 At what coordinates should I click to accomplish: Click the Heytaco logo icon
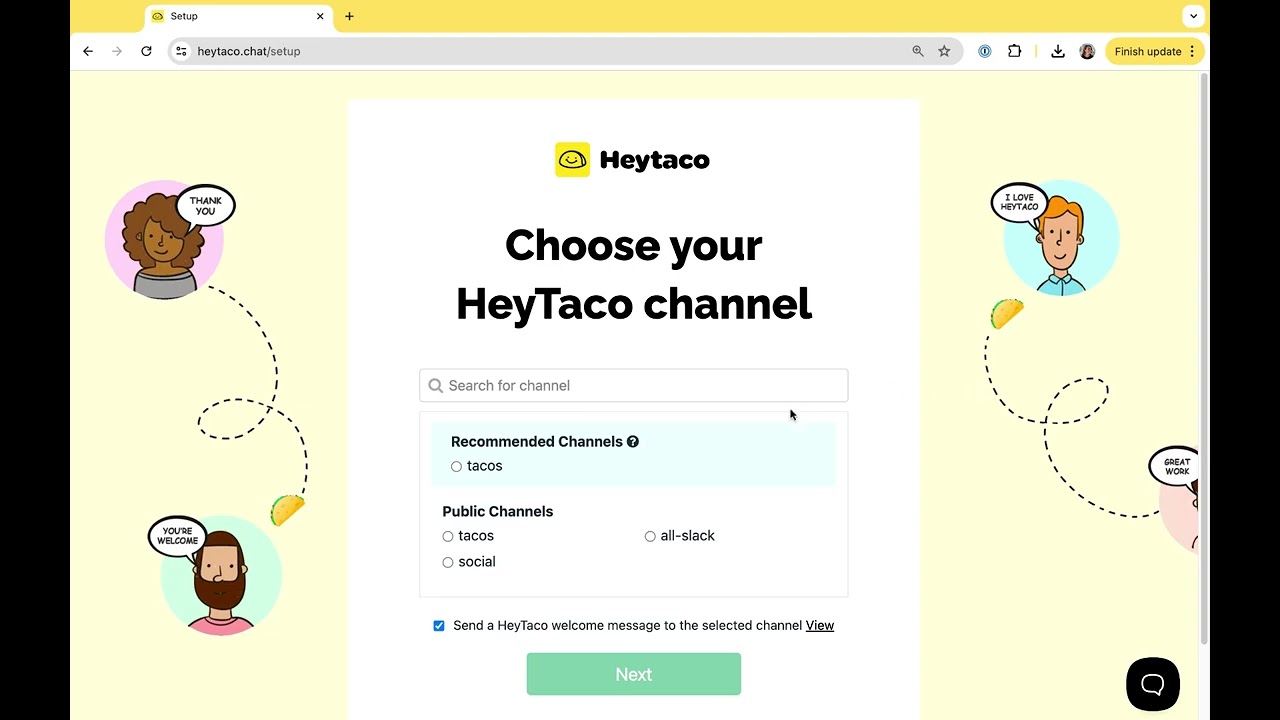[x=573, y=159]
